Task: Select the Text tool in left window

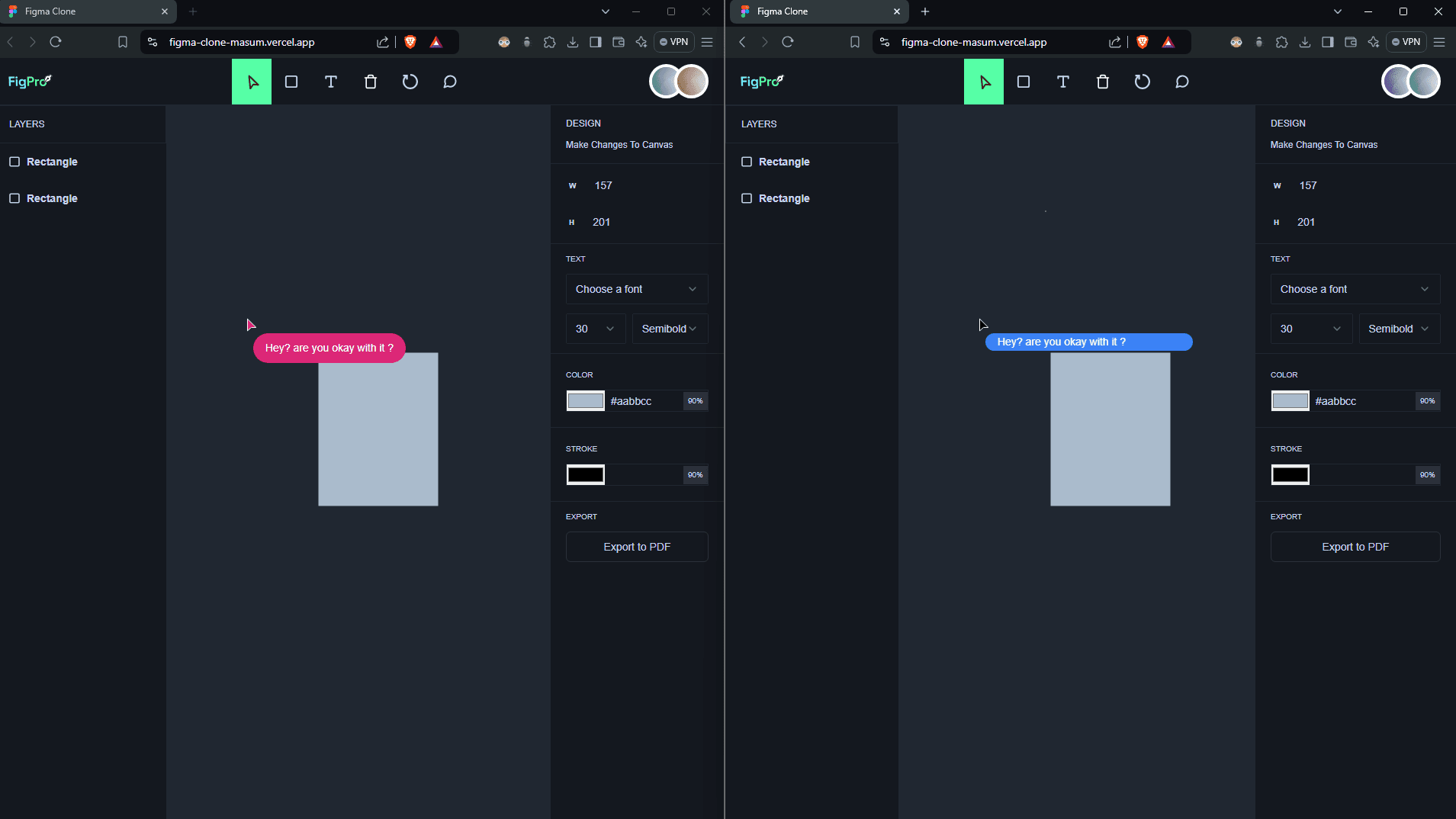Action: pyautogui.click(x=331, y=82)
